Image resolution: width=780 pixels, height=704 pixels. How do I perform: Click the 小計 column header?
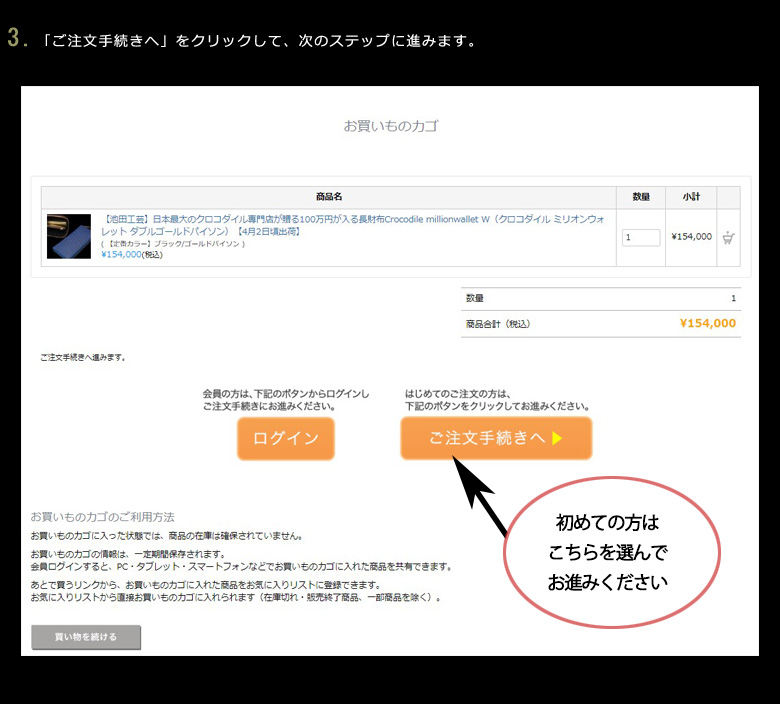(691, 197)
